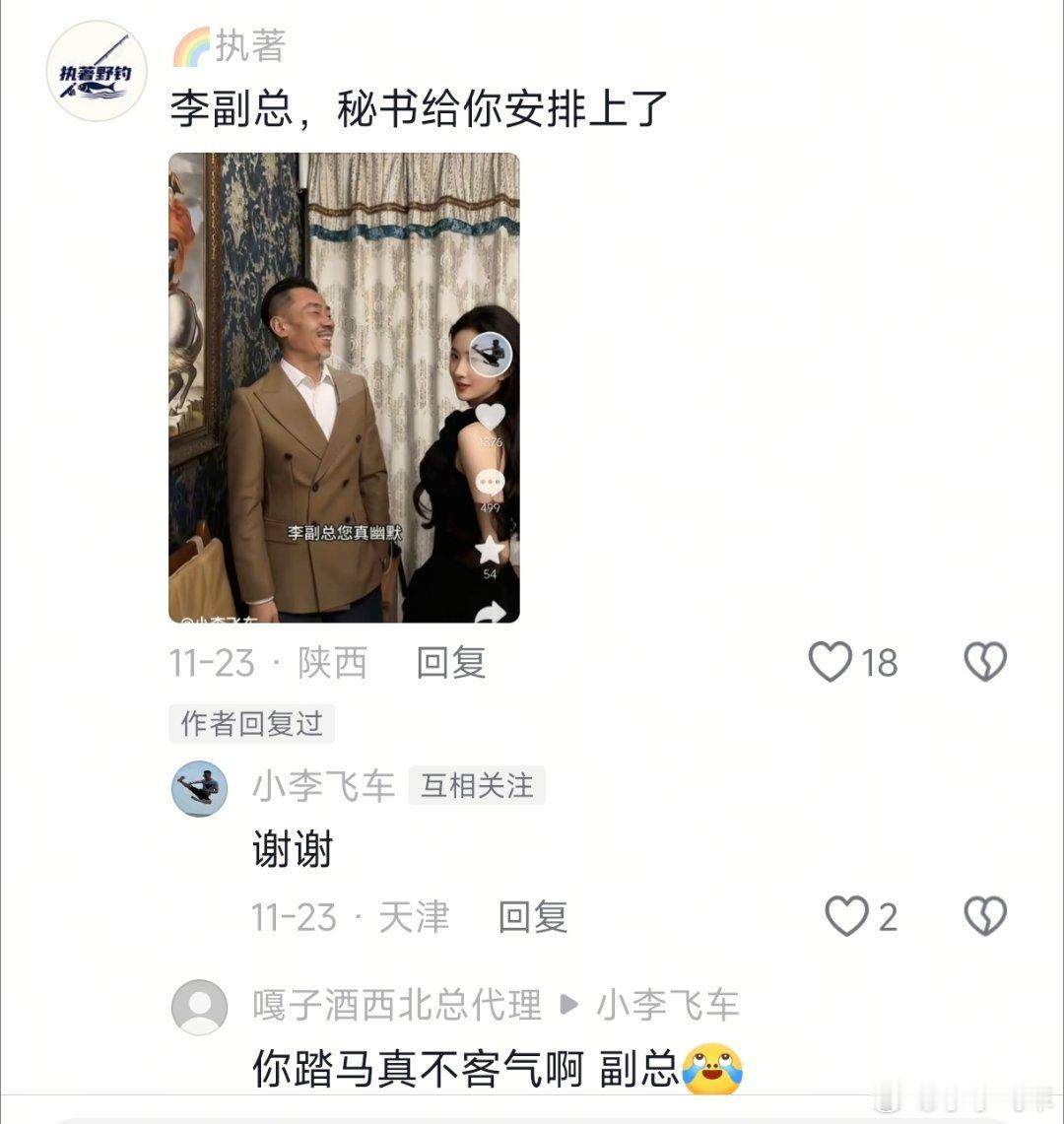Image resolution: width=1064 pixels, height=1124 pixels.
Task: Tap heart icon inside embedded video image
Action: pos(491,418)
